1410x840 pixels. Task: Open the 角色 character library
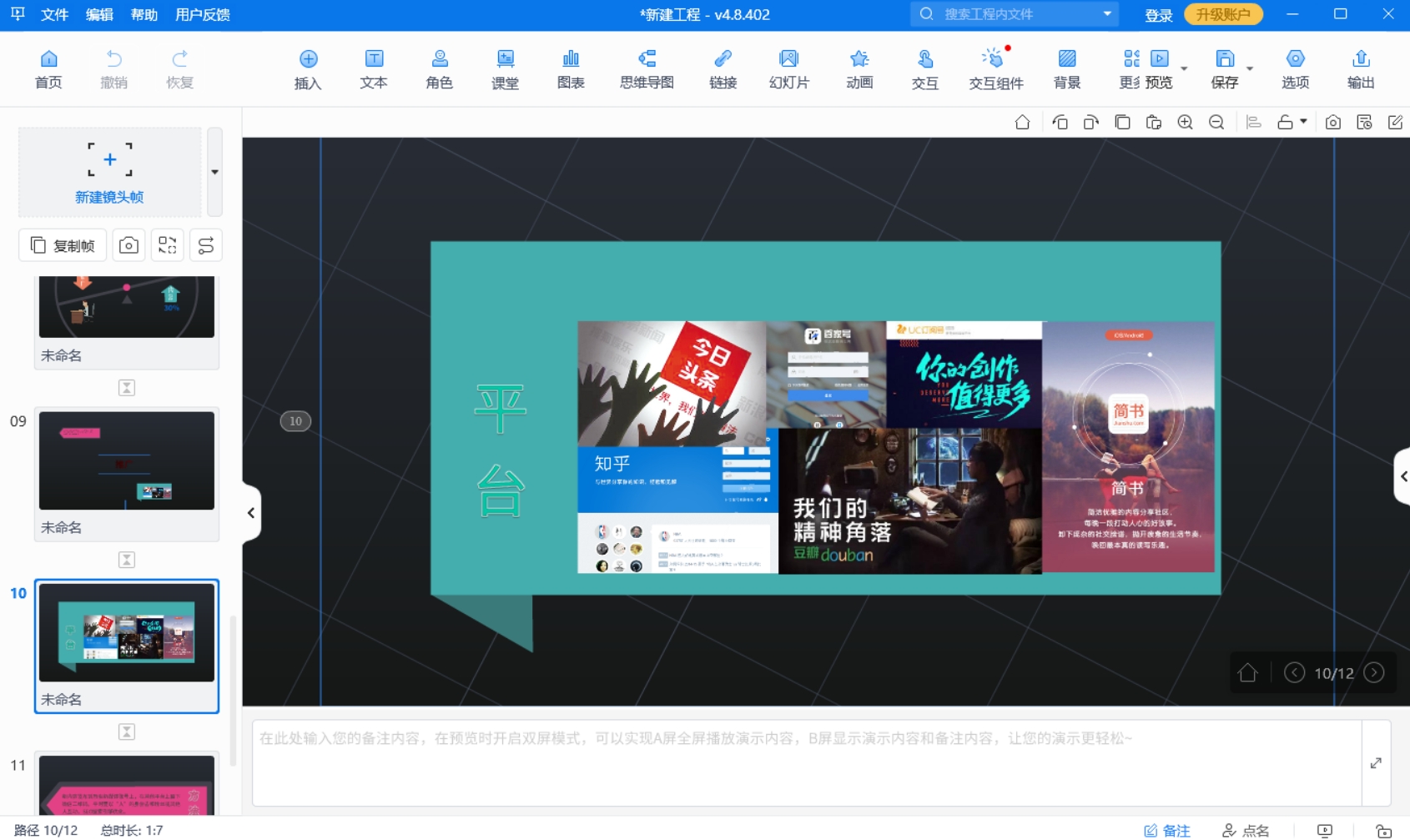439,69
